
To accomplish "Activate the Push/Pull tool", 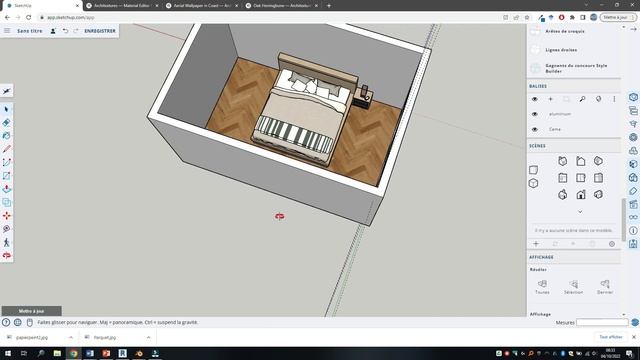I will 6,189.
